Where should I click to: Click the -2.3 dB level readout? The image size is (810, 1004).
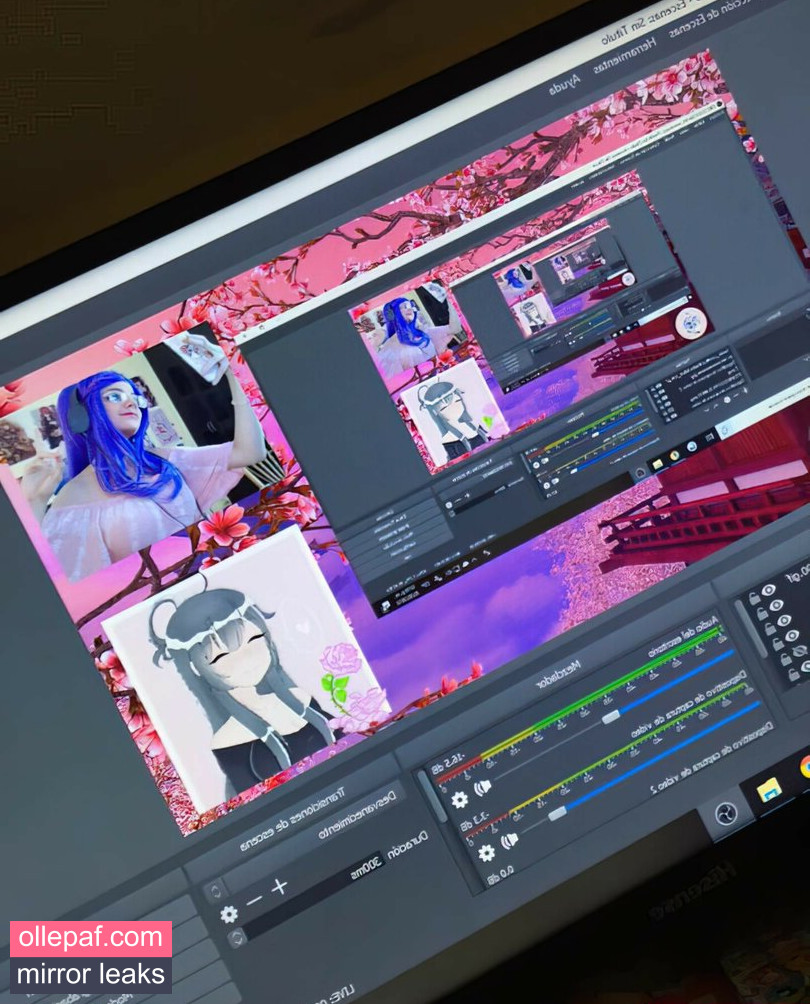point(475,821)
